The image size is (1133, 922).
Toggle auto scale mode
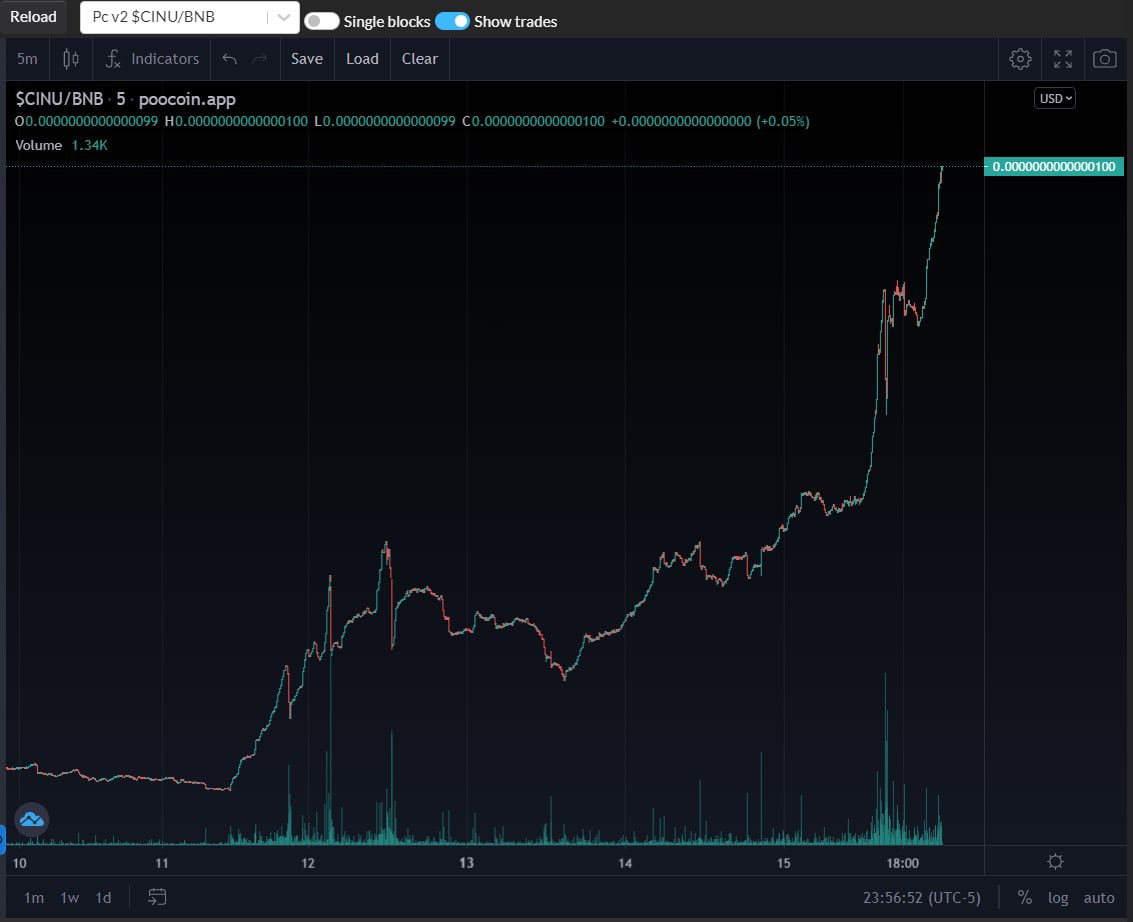click(x=1098, y=897)
